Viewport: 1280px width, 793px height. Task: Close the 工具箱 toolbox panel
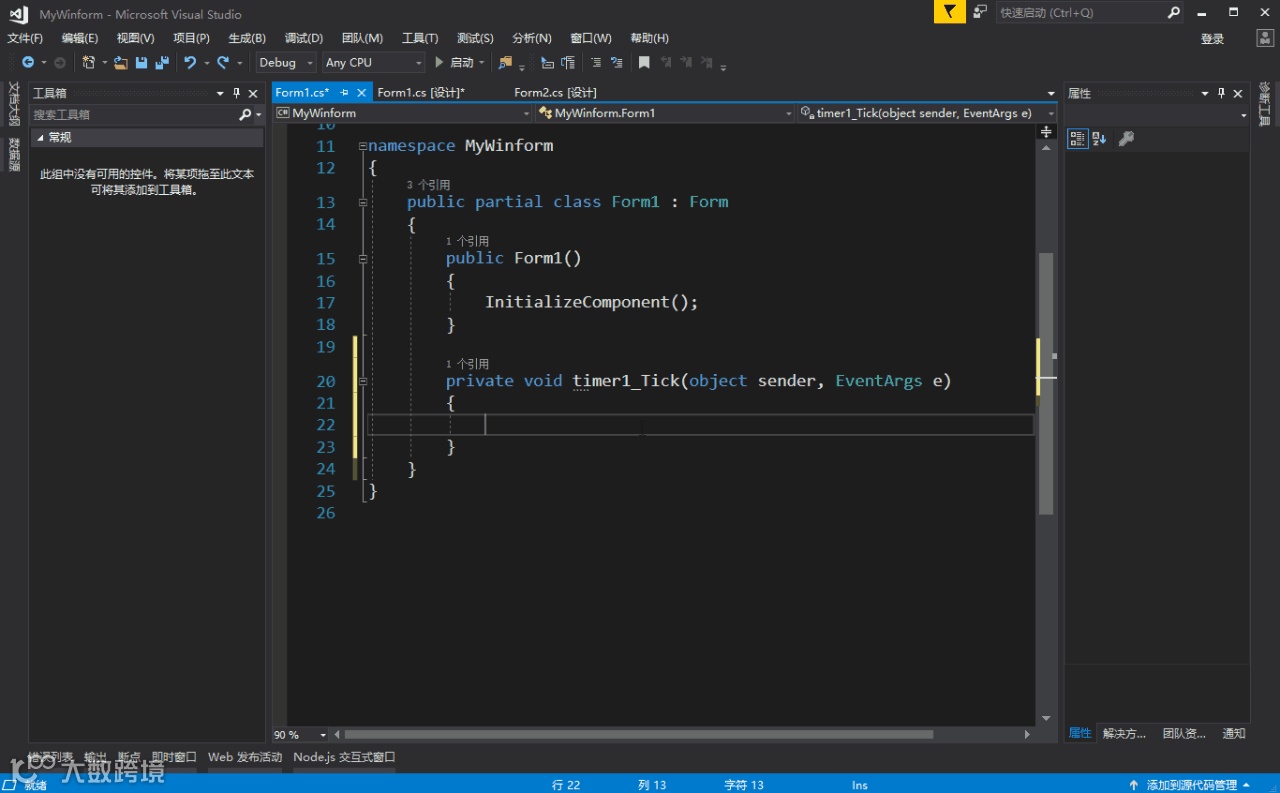pyautogui.click(x=253, y=93)
